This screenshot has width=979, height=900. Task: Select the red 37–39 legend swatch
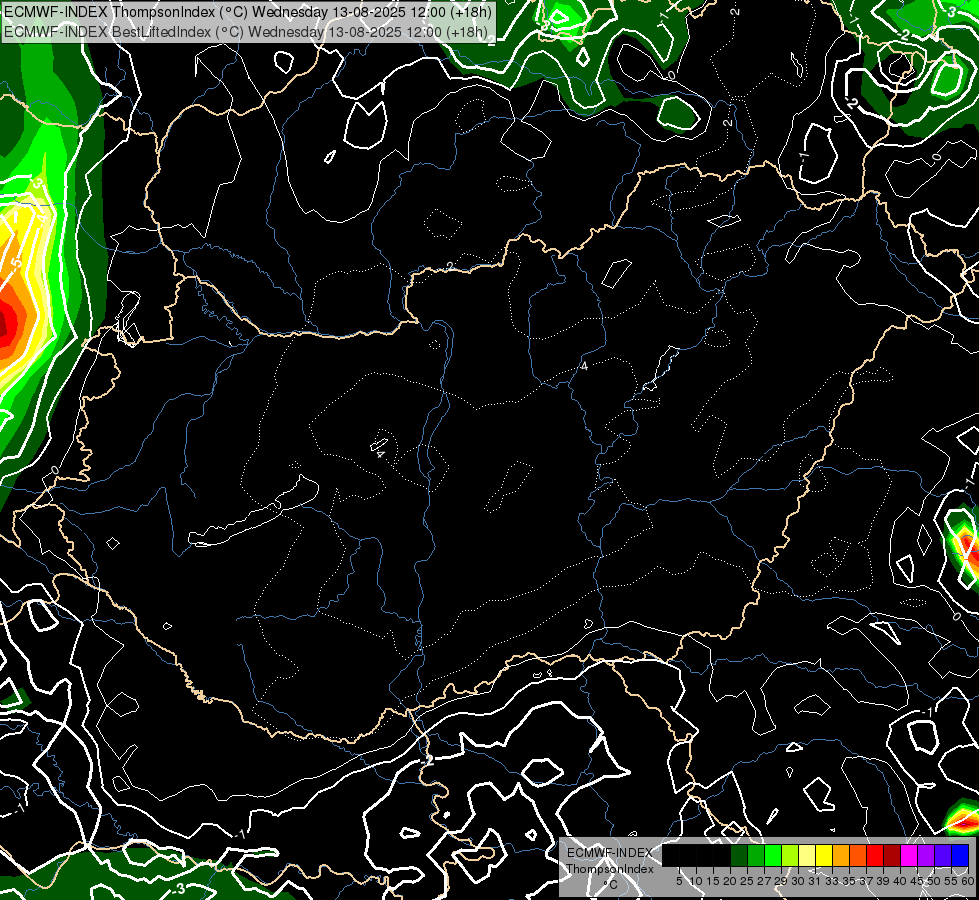tap(875, 855)
